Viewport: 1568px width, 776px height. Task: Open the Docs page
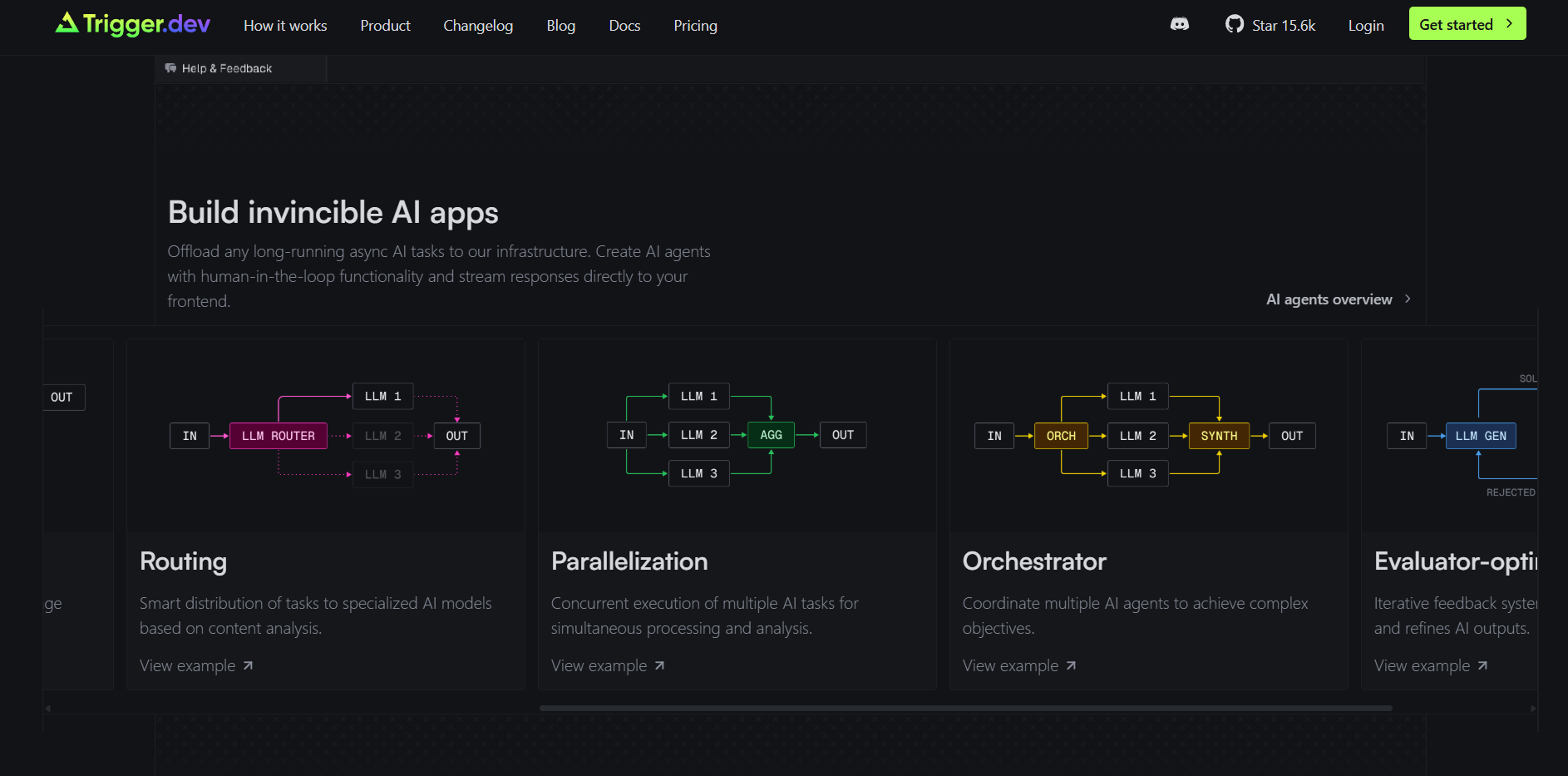[624, 26]
